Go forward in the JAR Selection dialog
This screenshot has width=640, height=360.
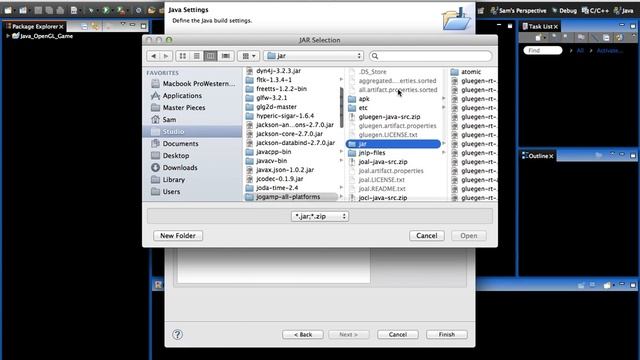166,56
